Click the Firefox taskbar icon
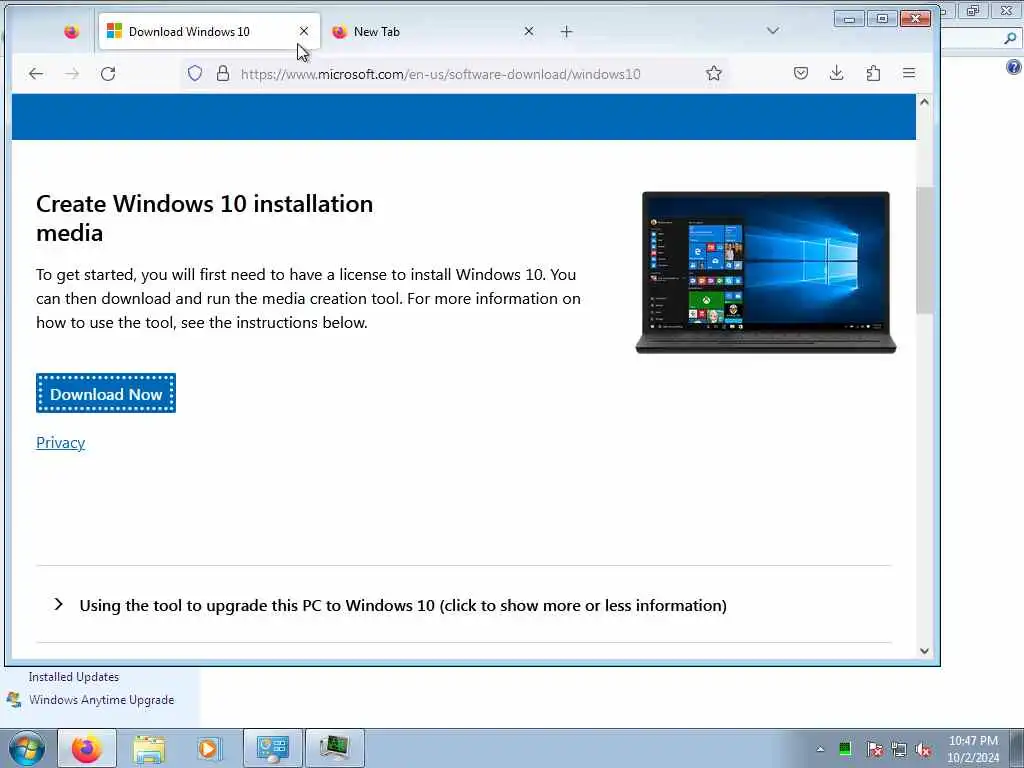Screen dimensions: 1024x768 [87, 748]
